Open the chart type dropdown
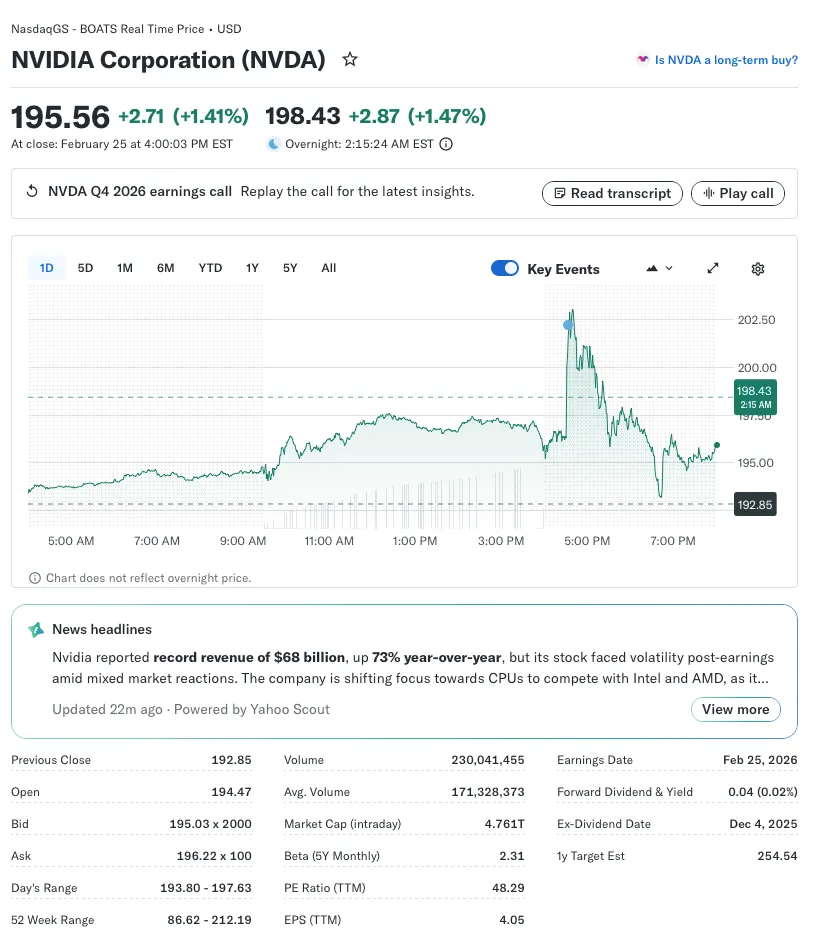821x942 pixels. point(660,269)
